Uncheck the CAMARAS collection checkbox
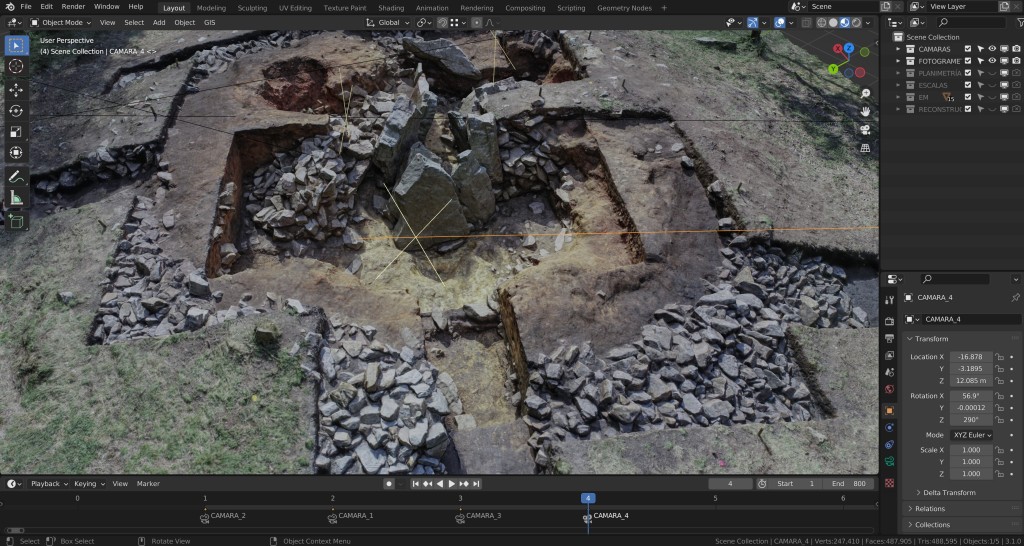Viewport: 1024px width, 546px height. [968, 49]
